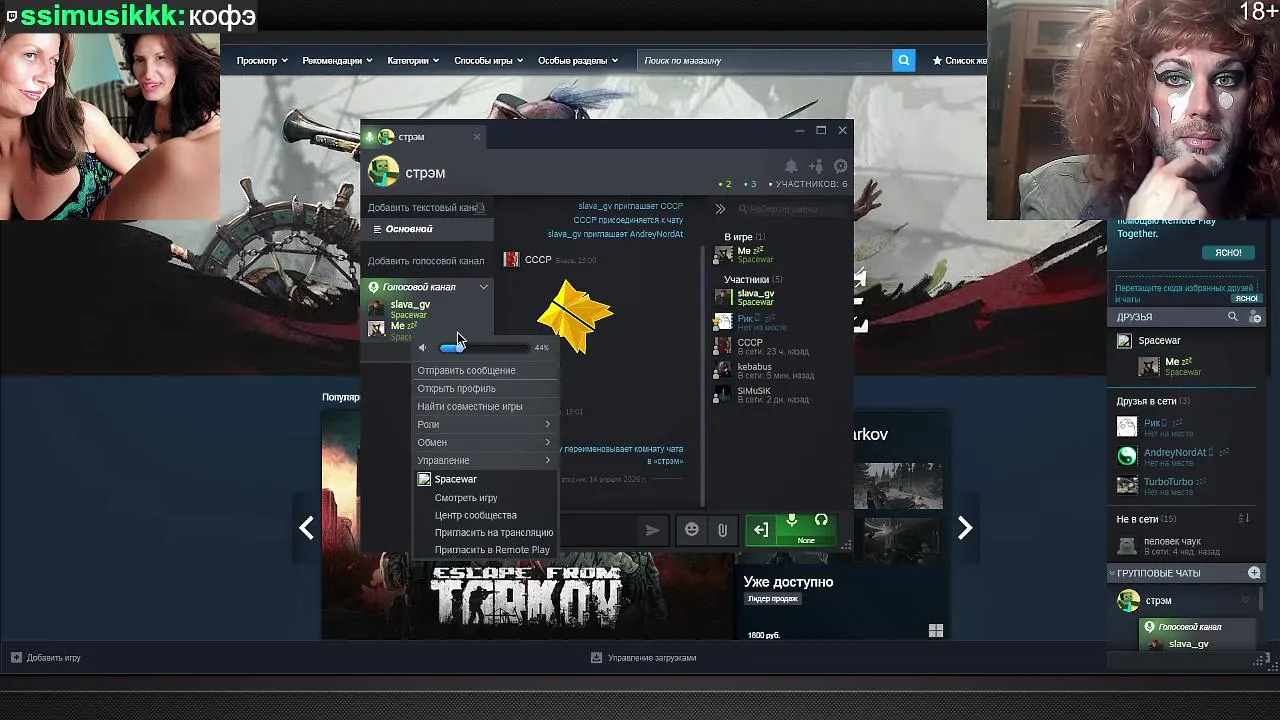
Task: Collapse member list with double-arrow icon
Action: click(720, 209)
